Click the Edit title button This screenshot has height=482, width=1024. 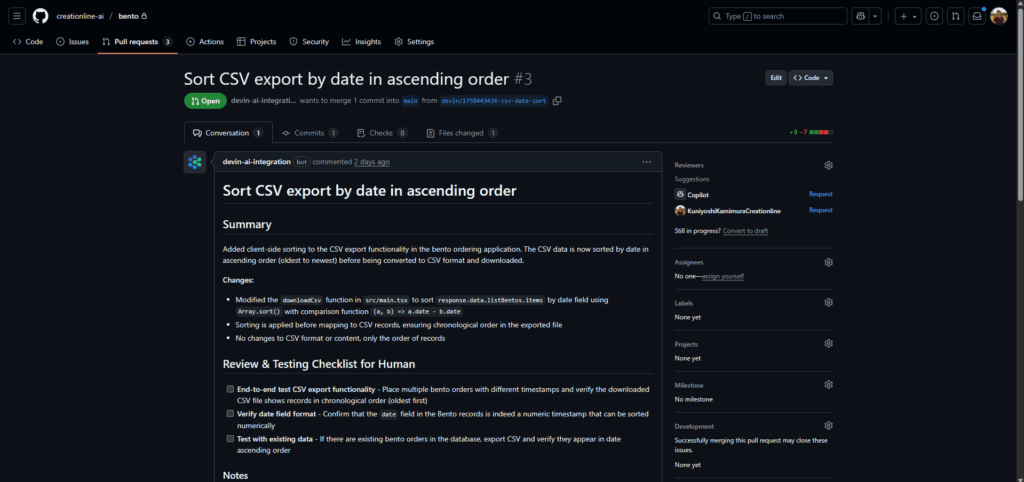(x=775, y=78)
